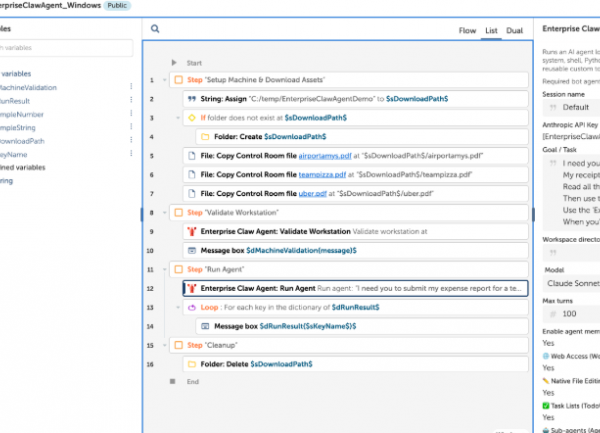Click the Public badge next to bot name
This screenshot has width=600, height=433.
(x=117, y=5)
